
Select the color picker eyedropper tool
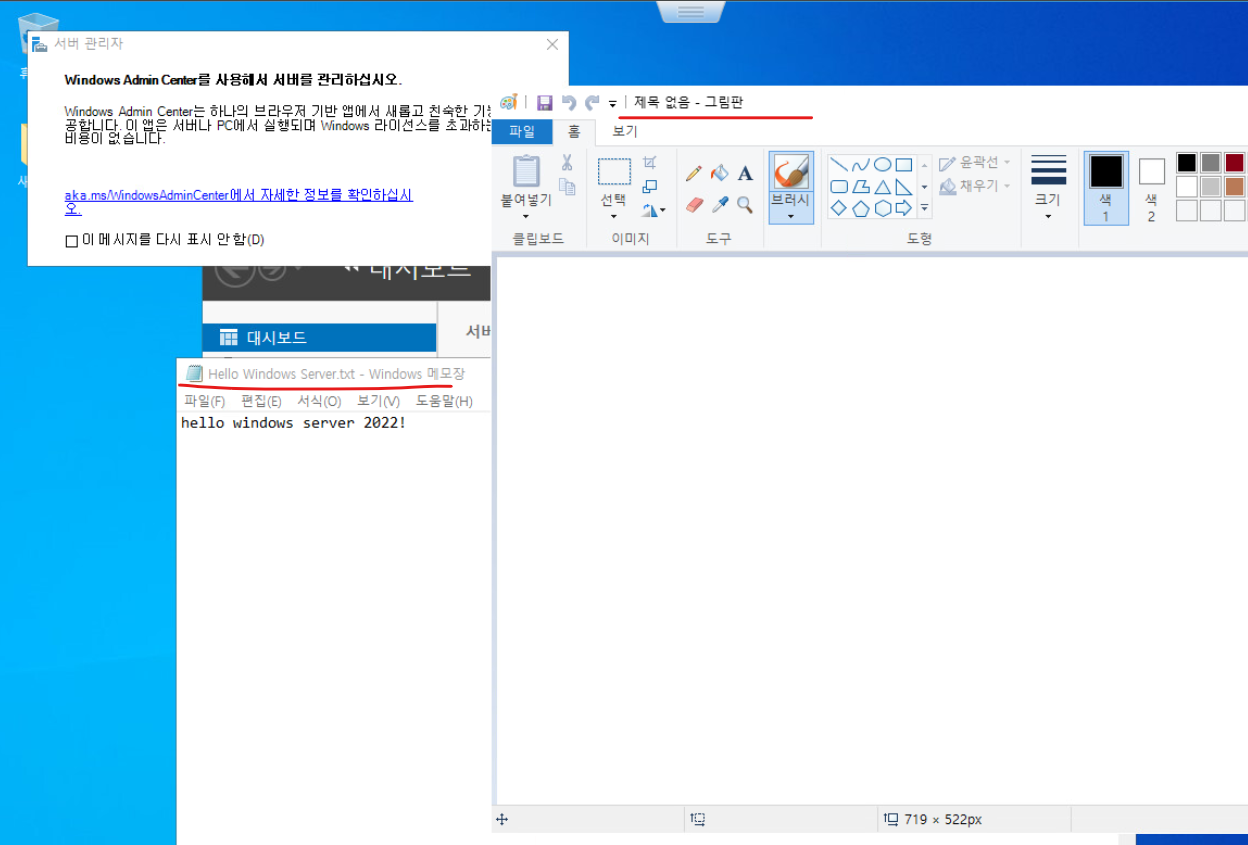click(719, 204)
